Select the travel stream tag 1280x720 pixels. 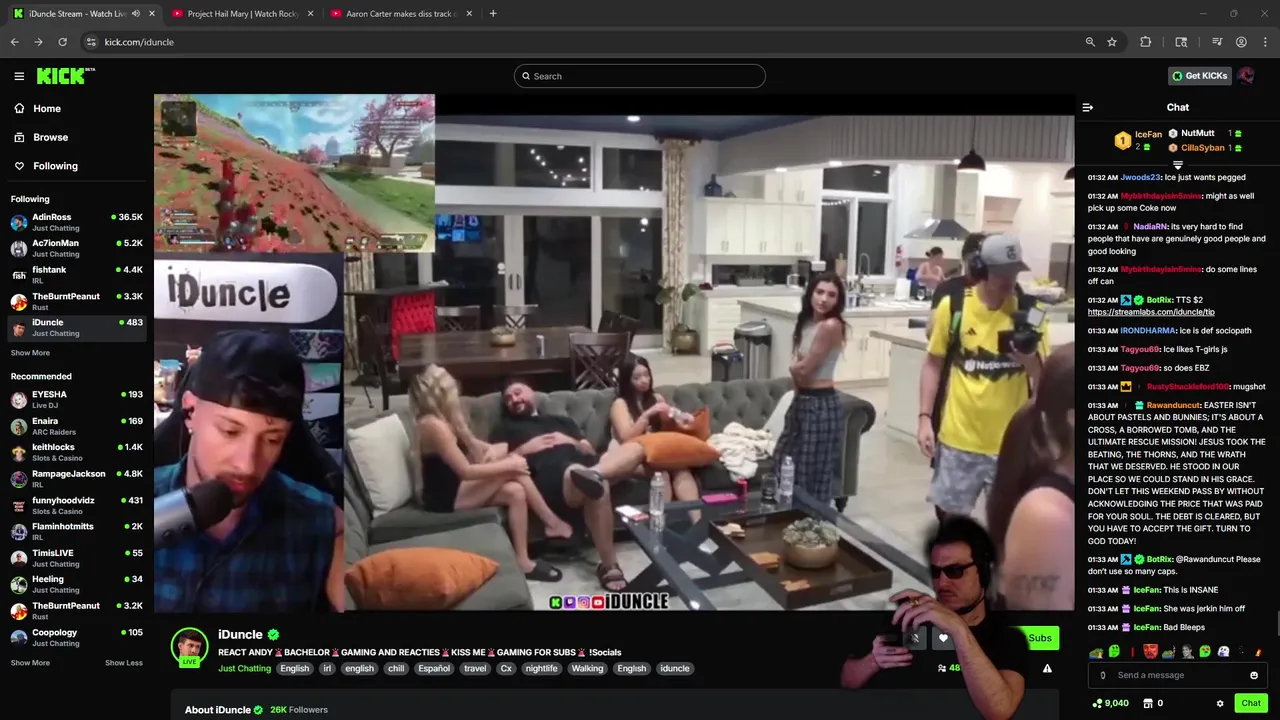[x=475, y=668]
